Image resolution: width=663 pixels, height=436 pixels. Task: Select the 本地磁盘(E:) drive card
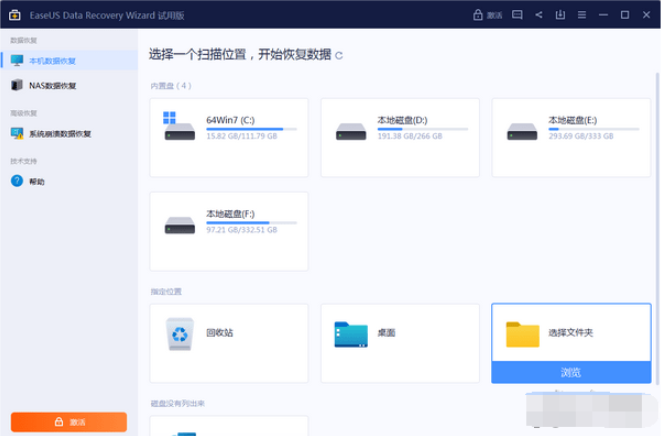[x=571, y=137]
